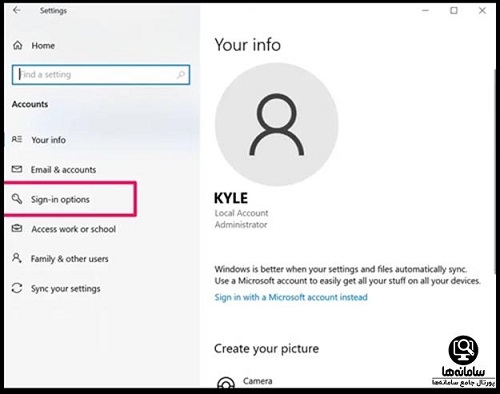
Task: Open Family & other users
Action: pos(70,259)
